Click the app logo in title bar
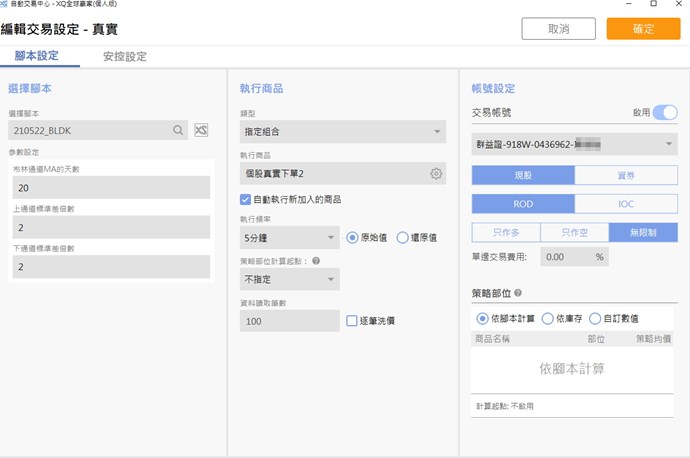This screenshot has height=458, width=690. point(6,6)
